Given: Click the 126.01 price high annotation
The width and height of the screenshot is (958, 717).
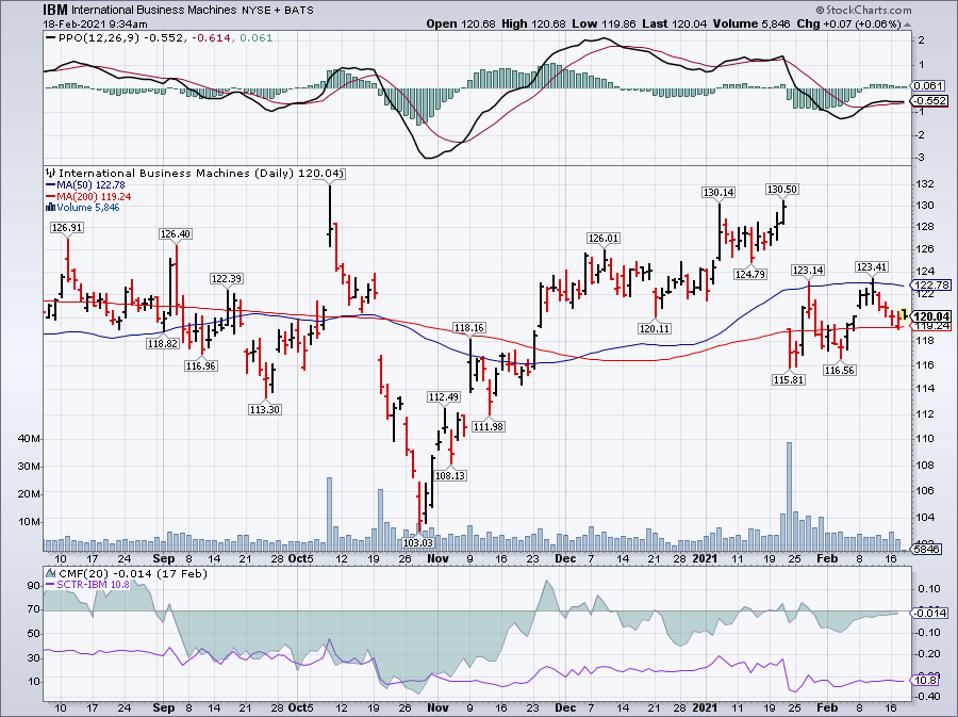Looking at the screenshot, I should point(603,239).
